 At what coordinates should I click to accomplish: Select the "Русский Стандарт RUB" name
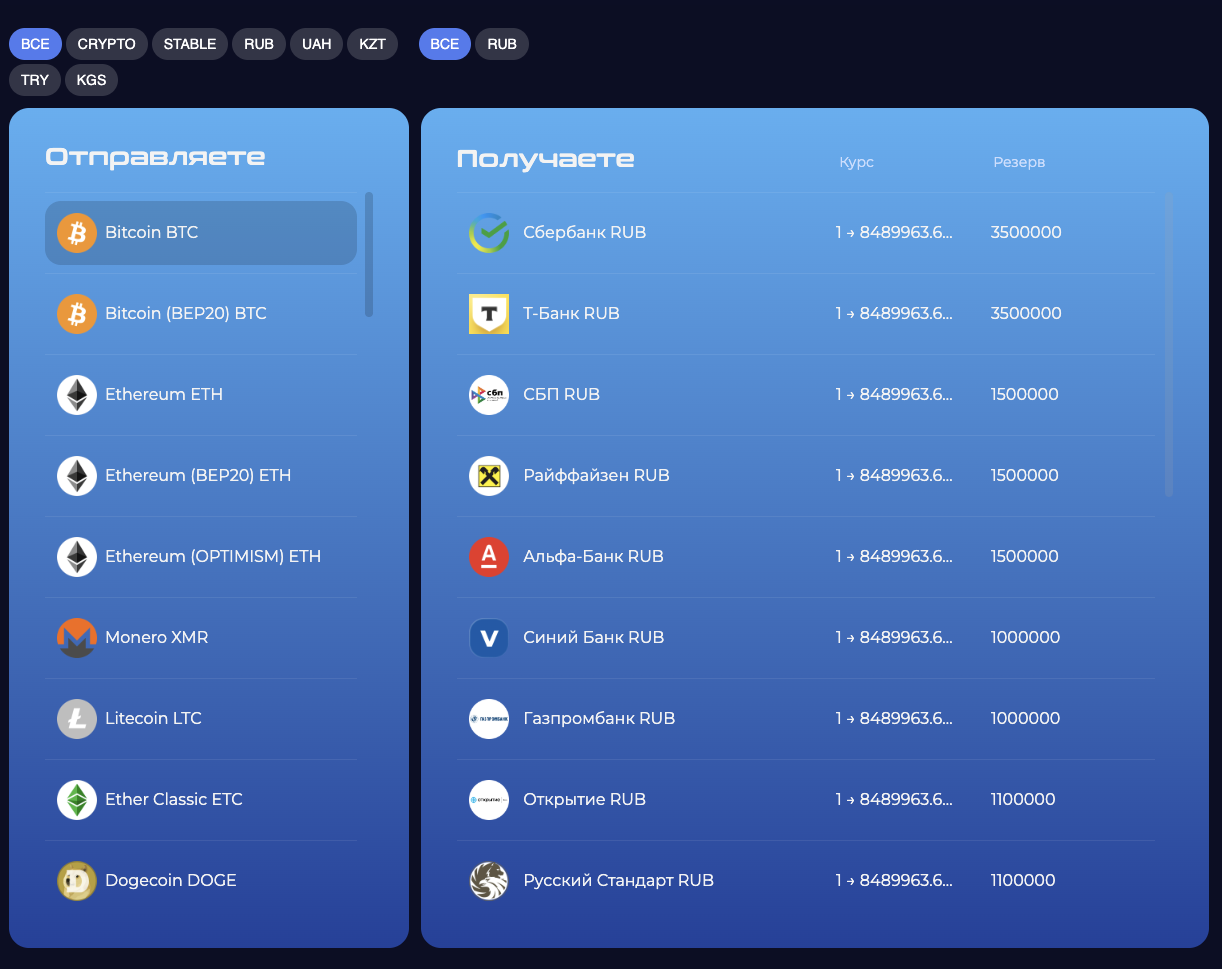[x=618, y=880]
